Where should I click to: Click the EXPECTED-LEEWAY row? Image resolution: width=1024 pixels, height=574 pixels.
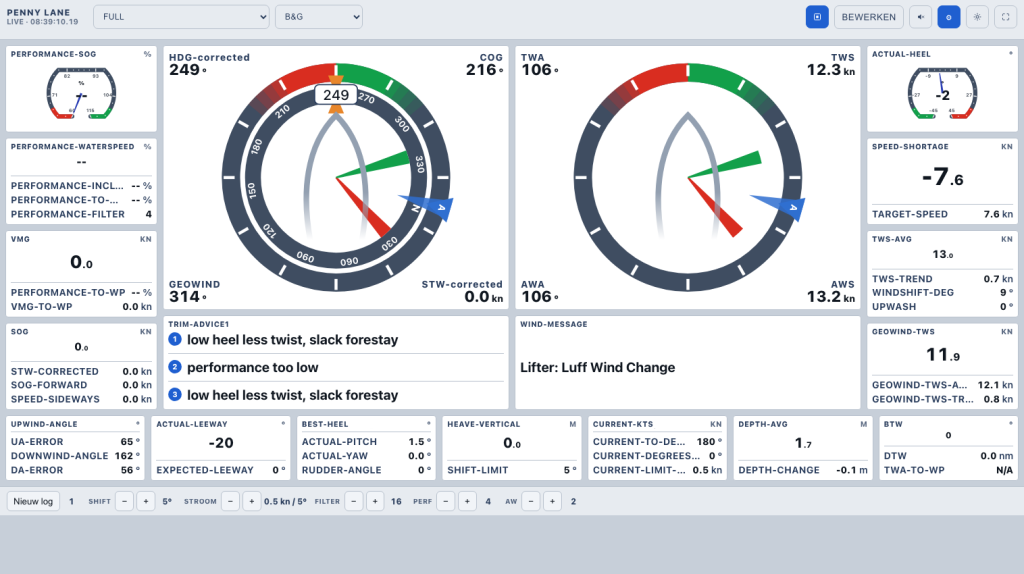[x=221, y=470]
